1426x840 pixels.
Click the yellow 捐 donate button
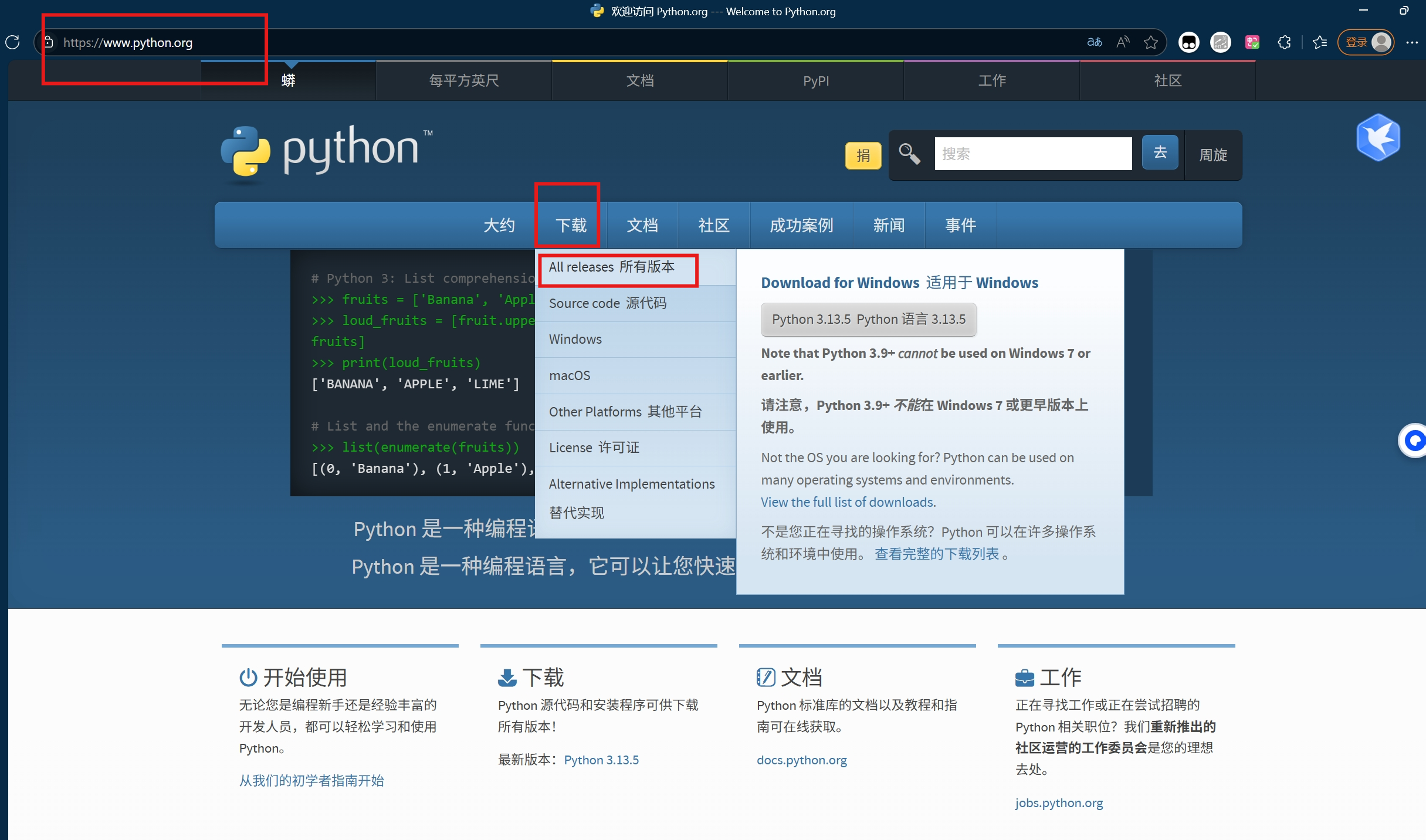pos(863,155)
